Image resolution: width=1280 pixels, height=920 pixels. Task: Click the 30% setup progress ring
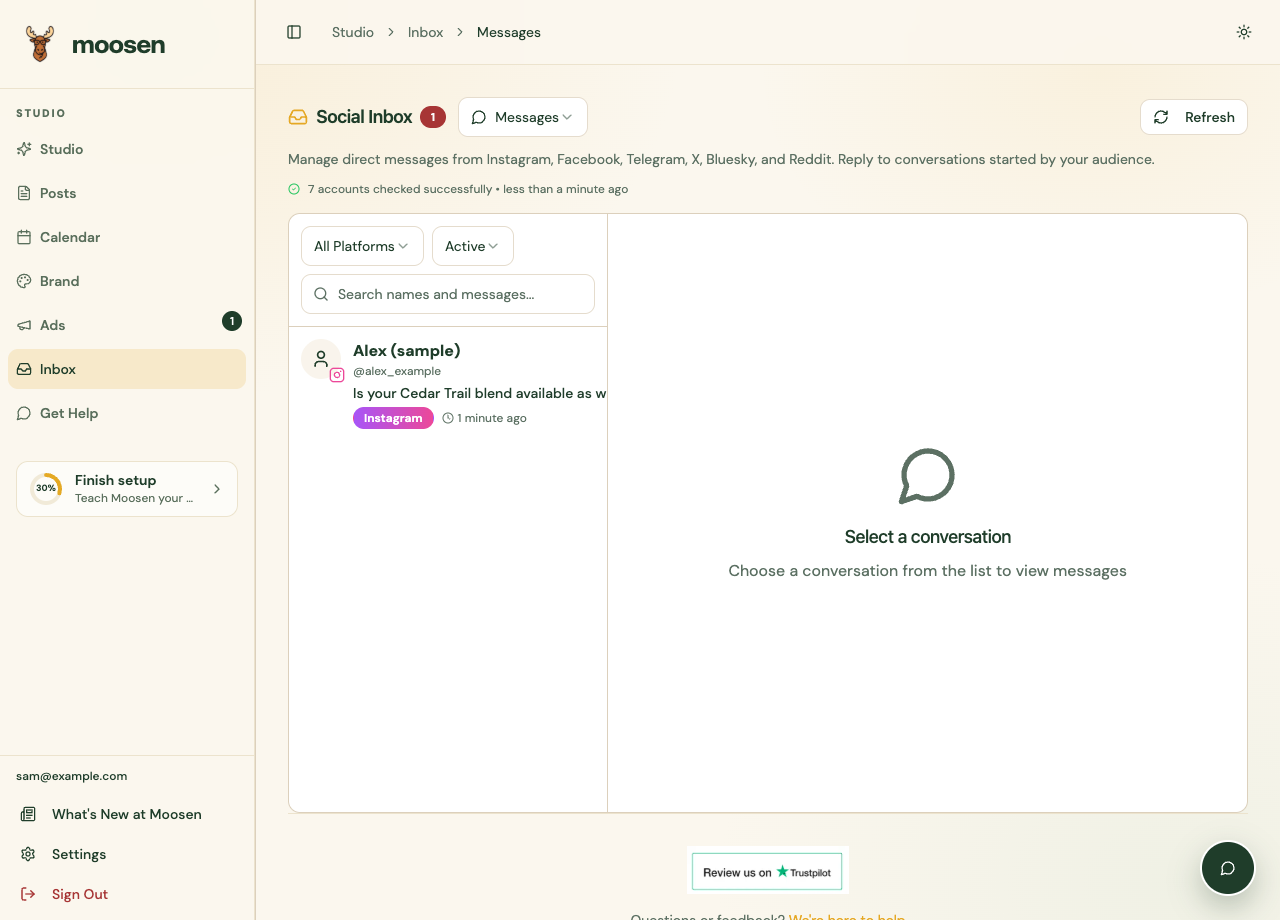tap(46, 489)
